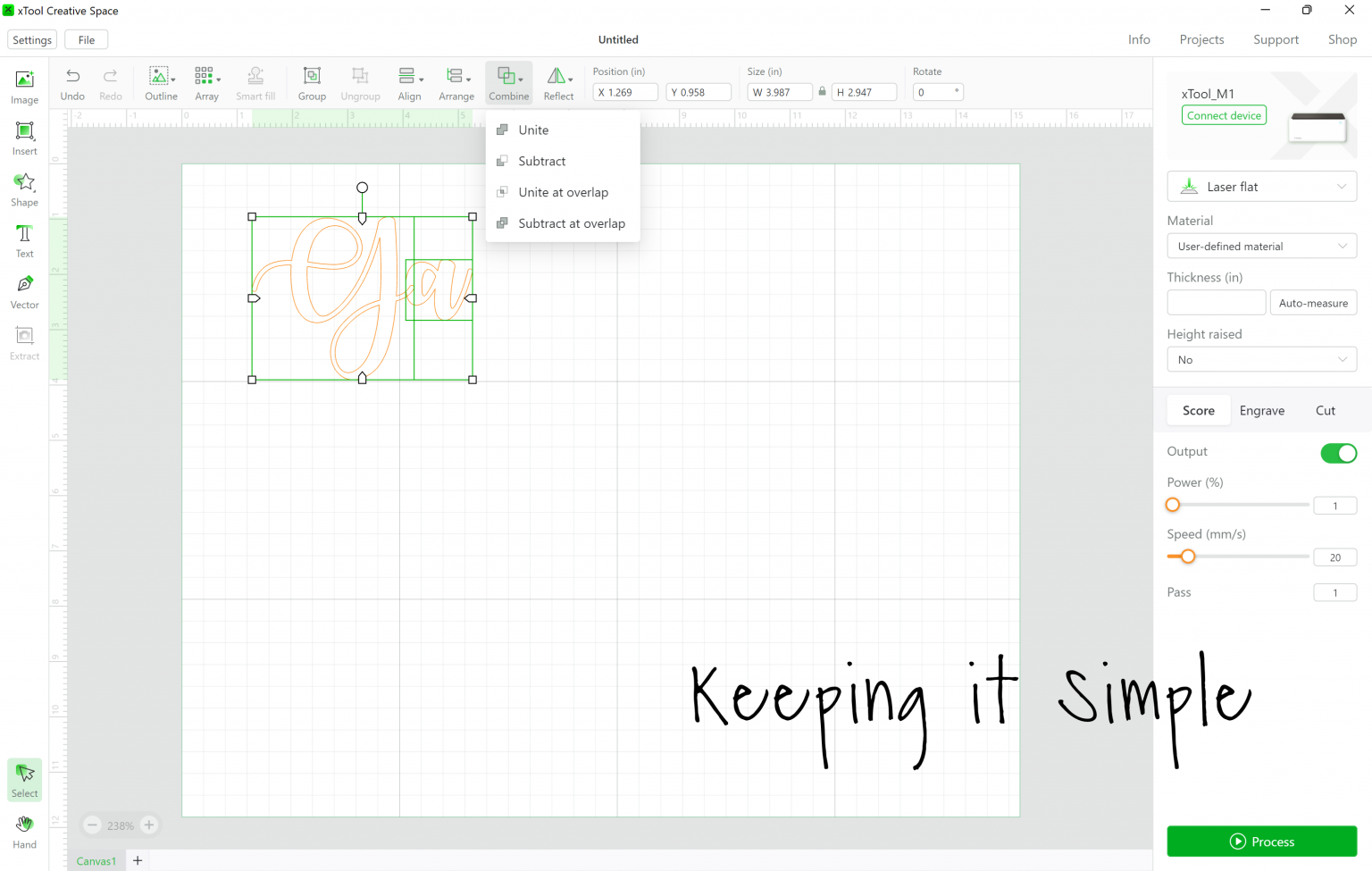Open the Material dropdown

[1261, 245]
